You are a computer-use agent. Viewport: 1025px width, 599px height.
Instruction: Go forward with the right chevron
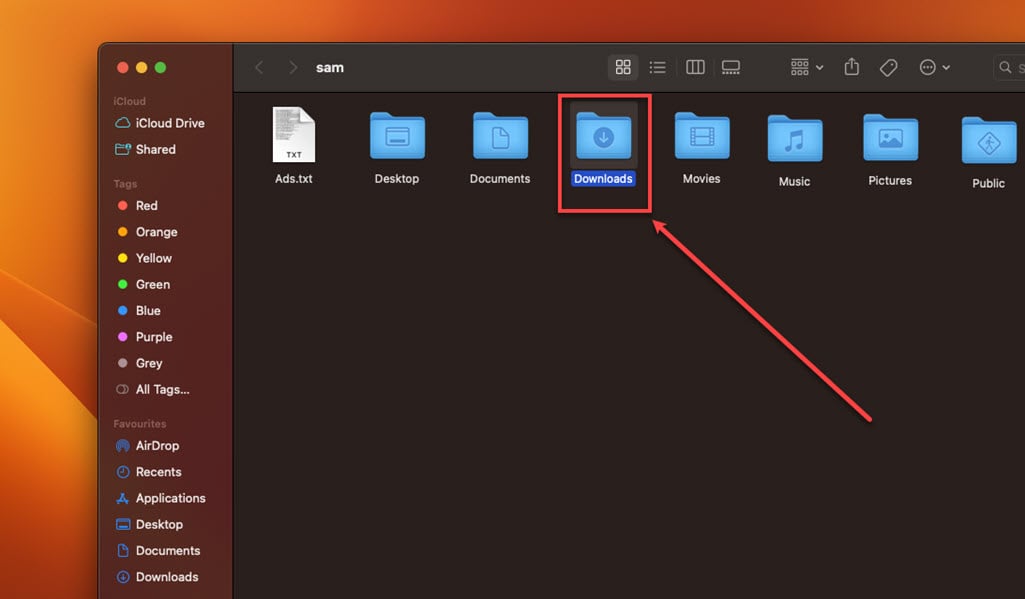pyautogui.click(x=293, y=67)
